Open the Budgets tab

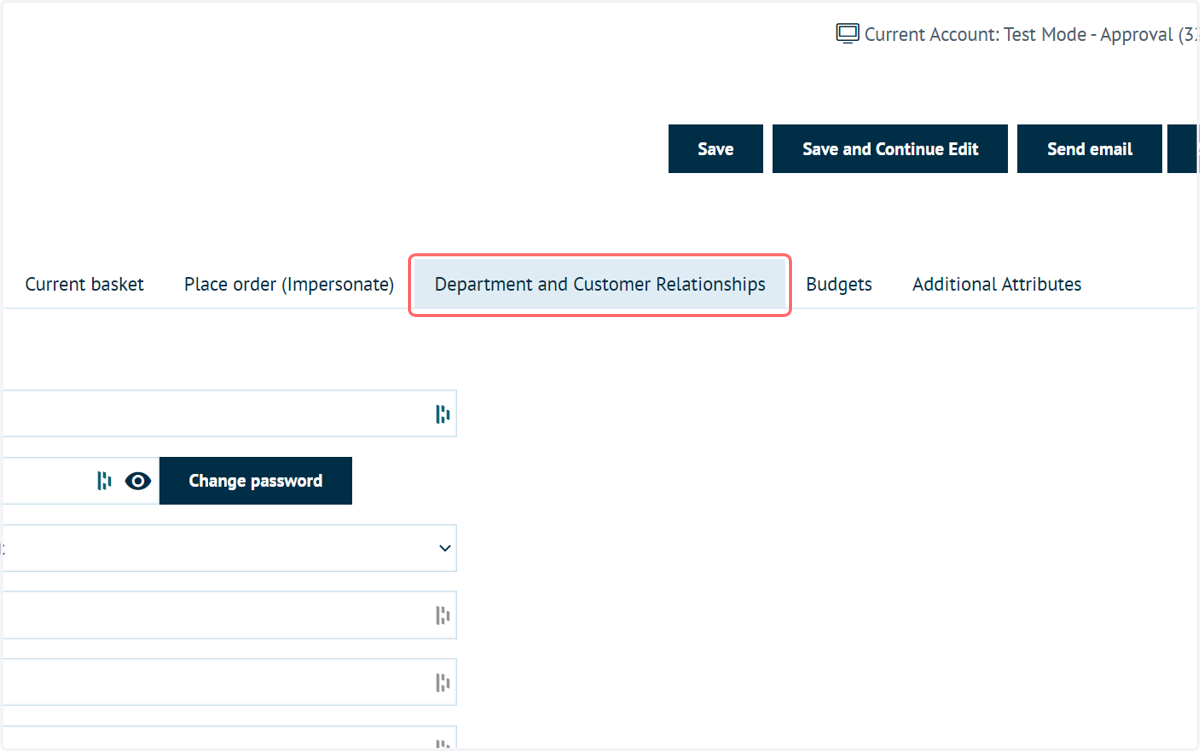tap(839, 285)
